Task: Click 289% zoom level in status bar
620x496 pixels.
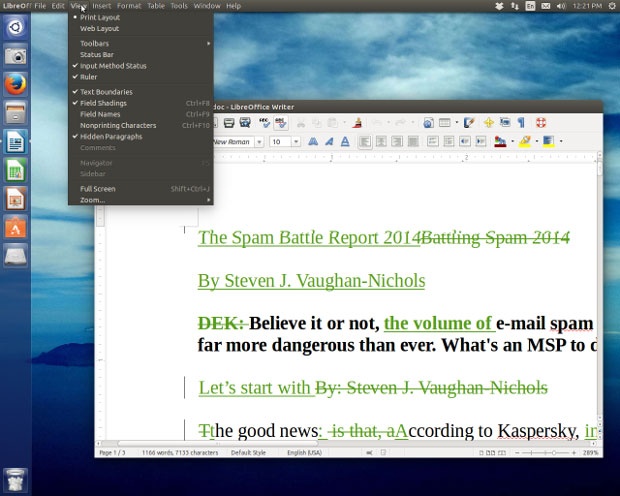Action: pos(590,452)
